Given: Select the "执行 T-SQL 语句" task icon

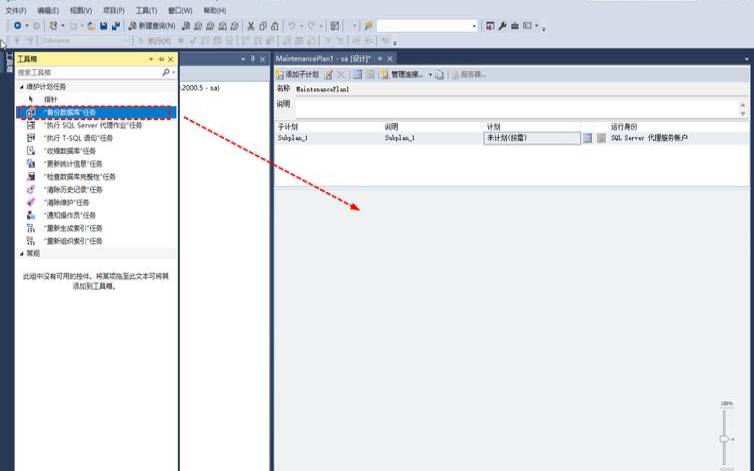Looking at the screenshot, I should 31,138.
